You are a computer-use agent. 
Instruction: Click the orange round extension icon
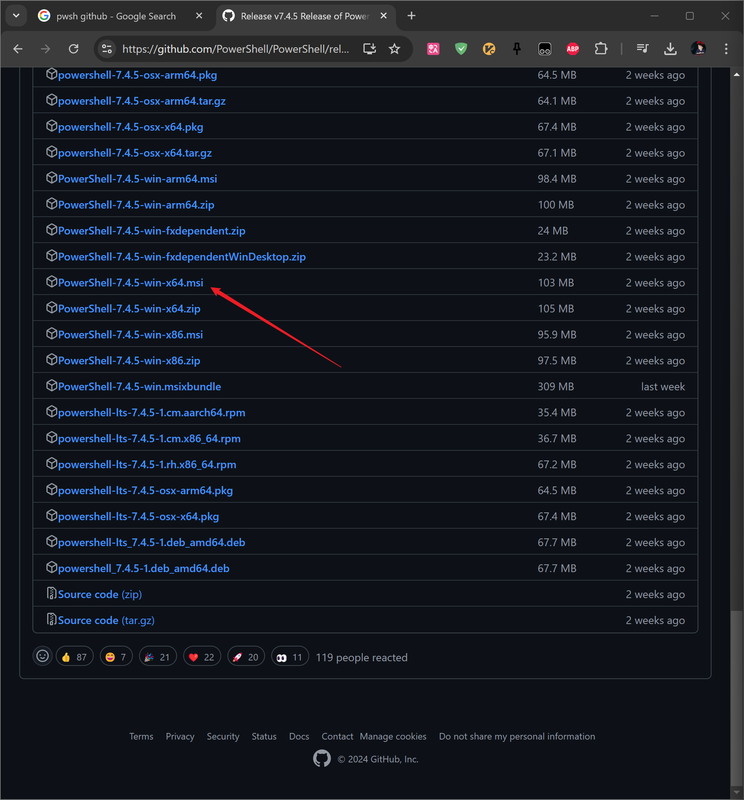coord(489,49)
